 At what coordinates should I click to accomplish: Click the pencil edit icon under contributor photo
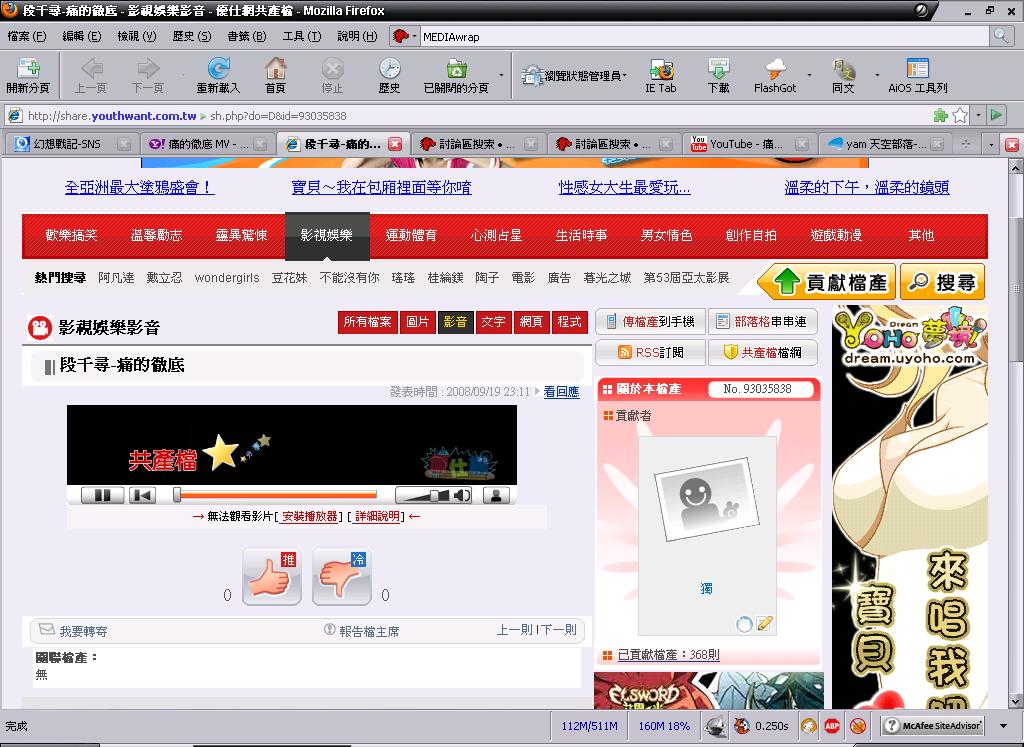coord(764,624)
